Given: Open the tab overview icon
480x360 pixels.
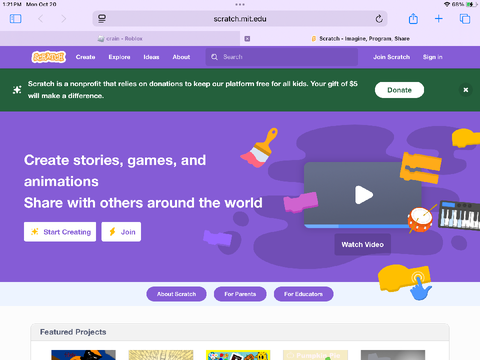Looking at the screenshot, I should click(x=465, y=19).
